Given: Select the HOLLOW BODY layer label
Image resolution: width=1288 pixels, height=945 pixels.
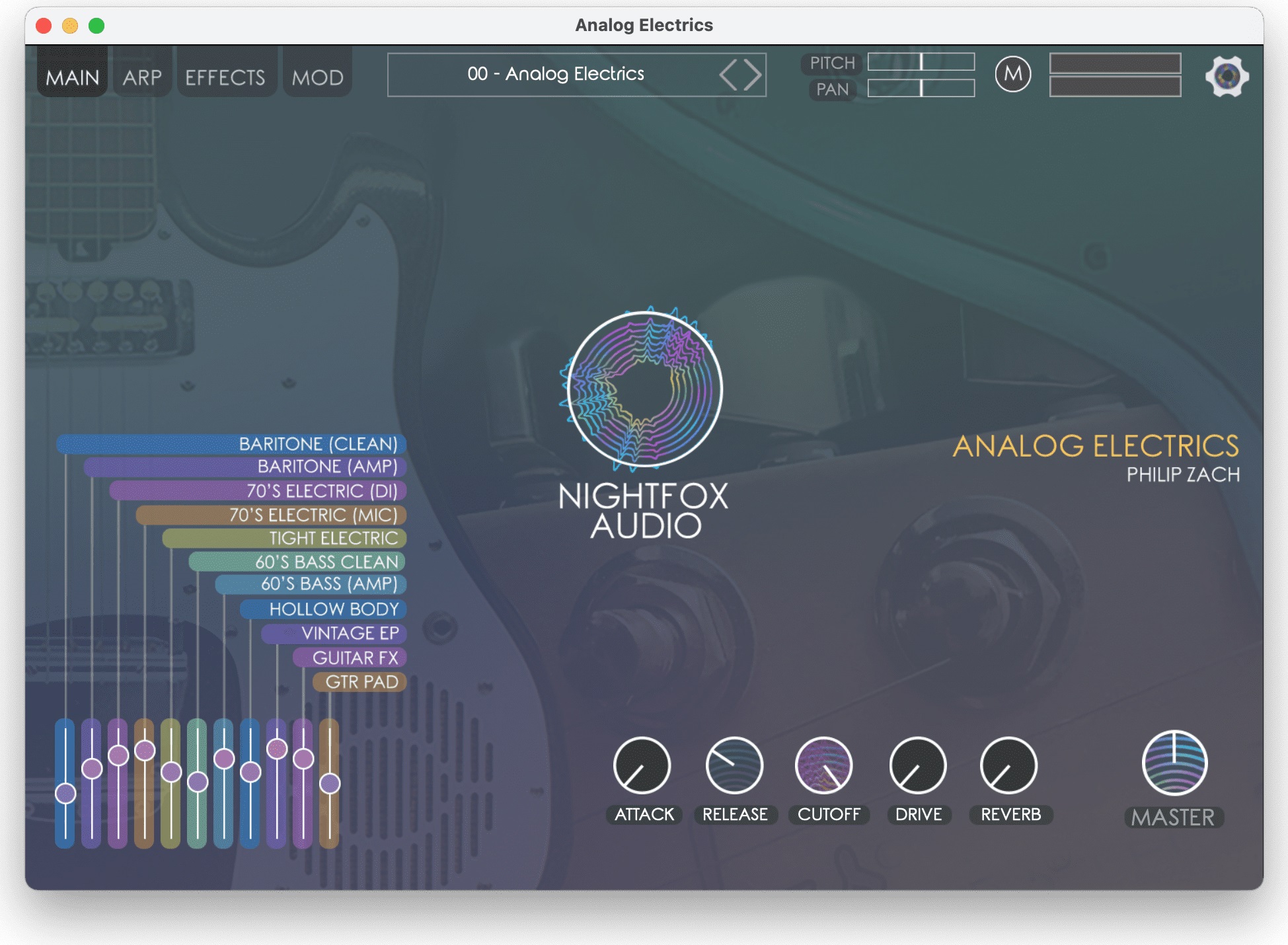Looking at the screenshot, I should coord(323,609).
